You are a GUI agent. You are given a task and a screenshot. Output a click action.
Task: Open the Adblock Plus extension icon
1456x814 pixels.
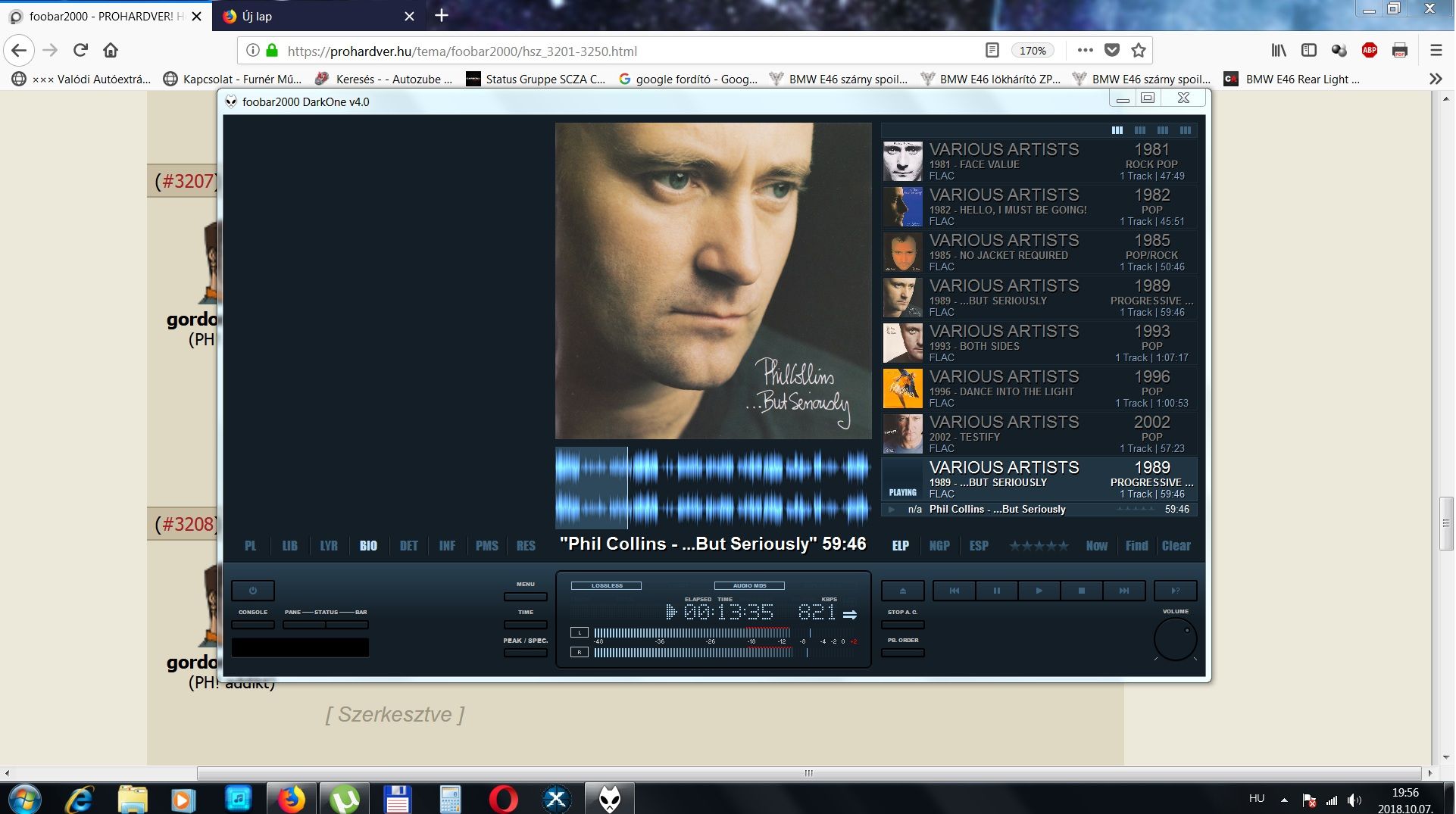[x=1370, y=51]
